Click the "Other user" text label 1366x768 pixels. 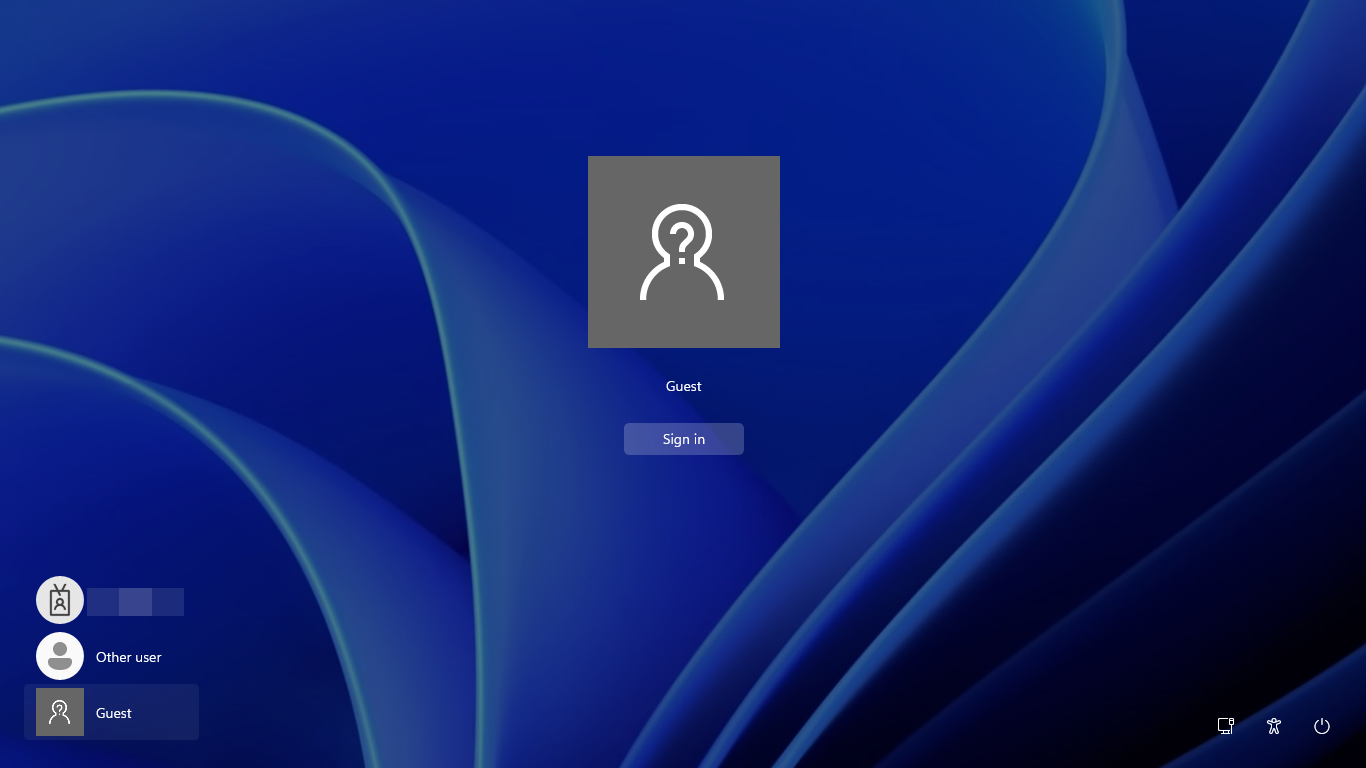tap(128, 657)
